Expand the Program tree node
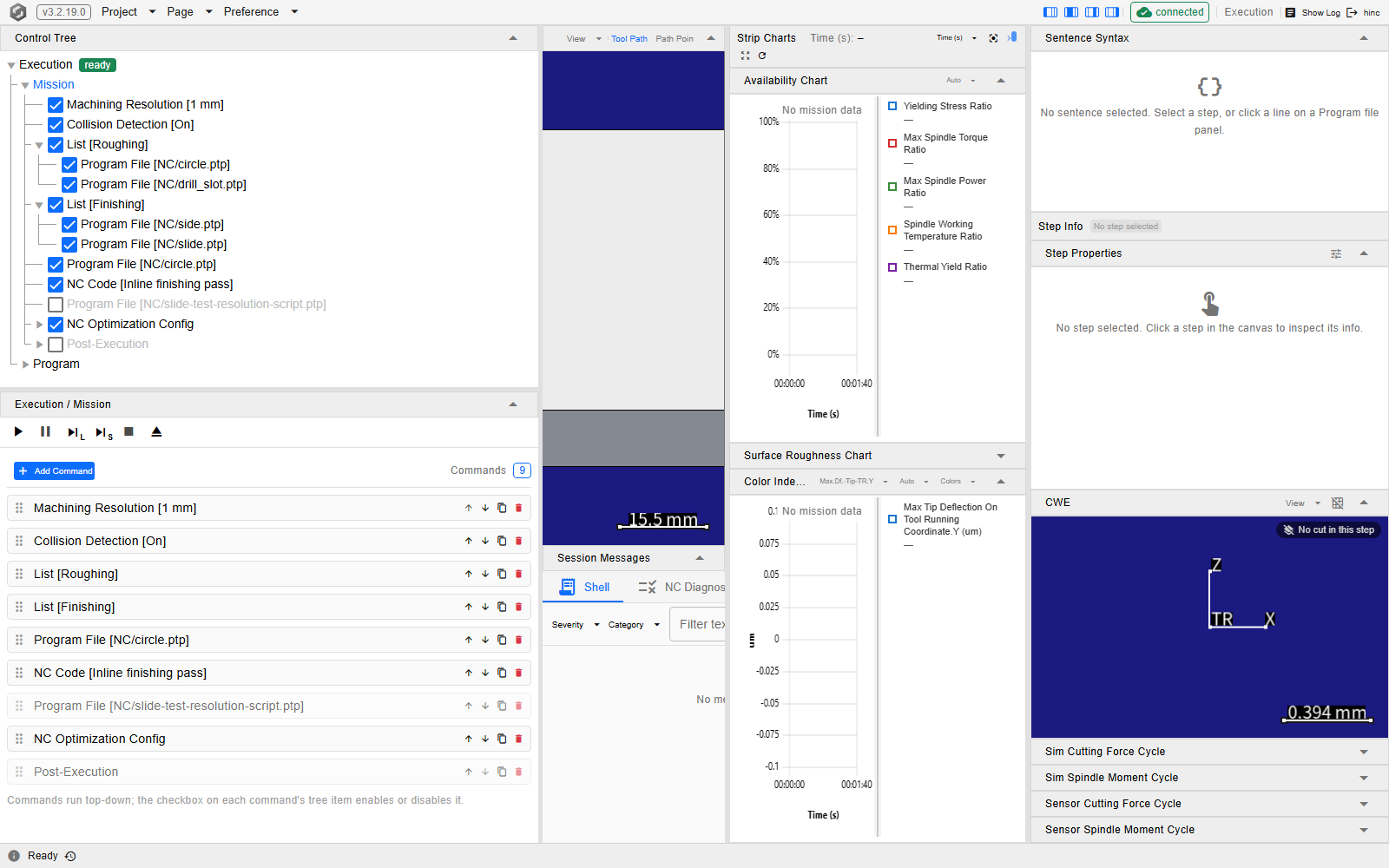1389x868 pixels. (25, 365)
